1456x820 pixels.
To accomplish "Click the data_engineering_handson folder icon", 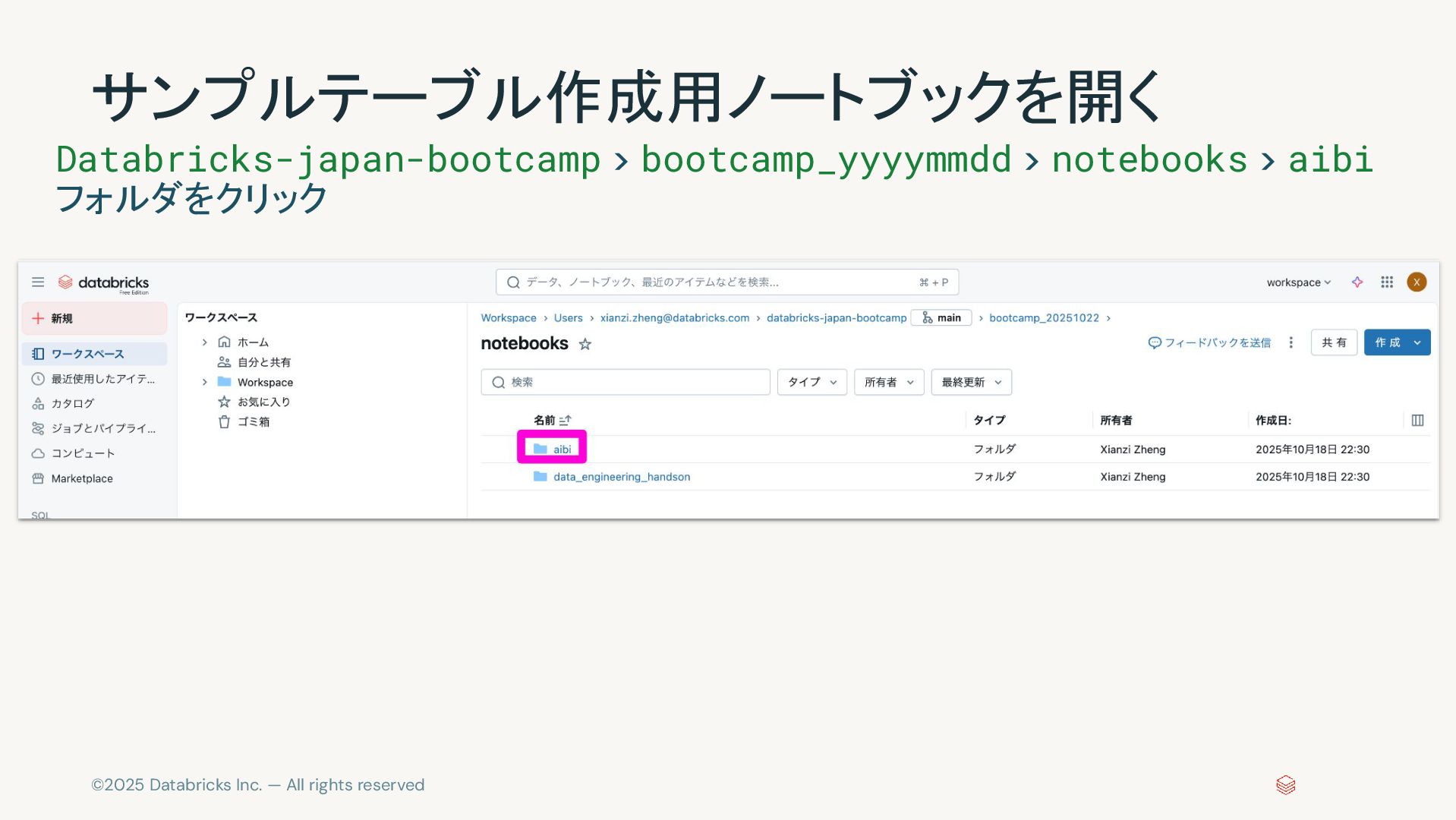I will pos(540,476).
